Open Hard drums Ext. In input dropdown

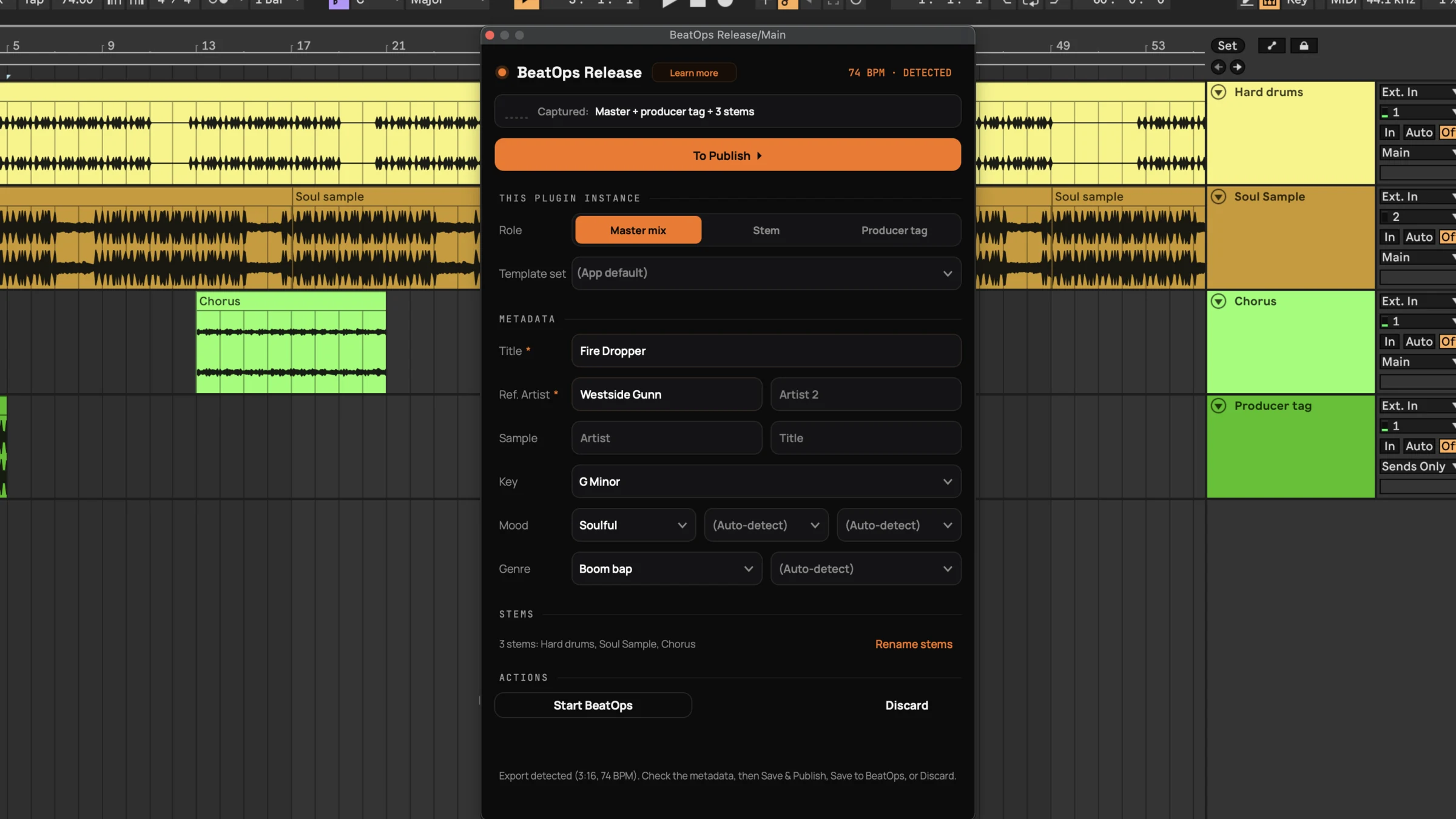pos(1418,92)
